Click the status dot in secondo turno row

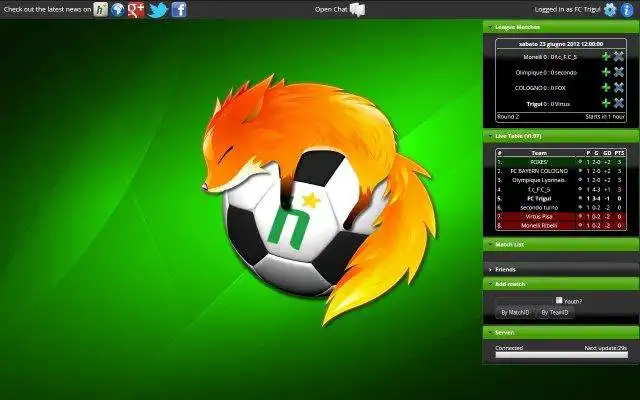(580, 207)
